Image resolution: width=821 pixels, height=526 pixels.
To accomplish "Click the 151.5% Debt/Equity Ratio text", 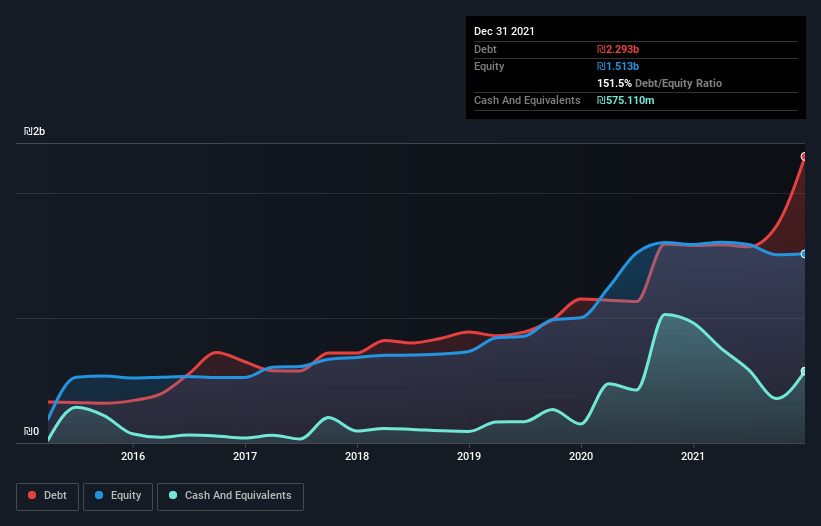I will (x=659, y=83).
